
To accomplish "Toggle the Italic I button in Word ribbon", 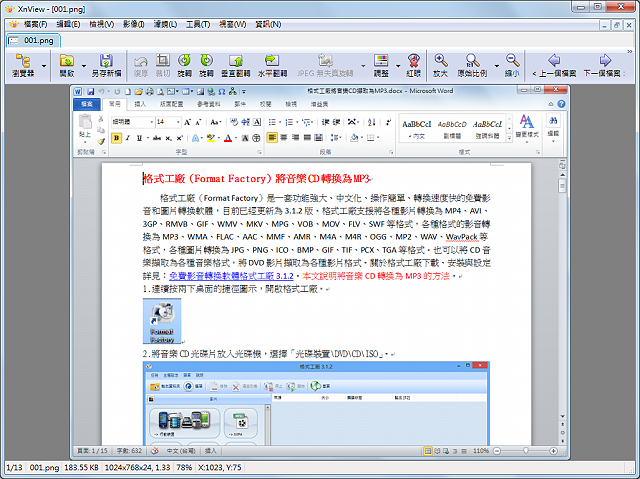I will pyautogui.click(x=128, y=138).
